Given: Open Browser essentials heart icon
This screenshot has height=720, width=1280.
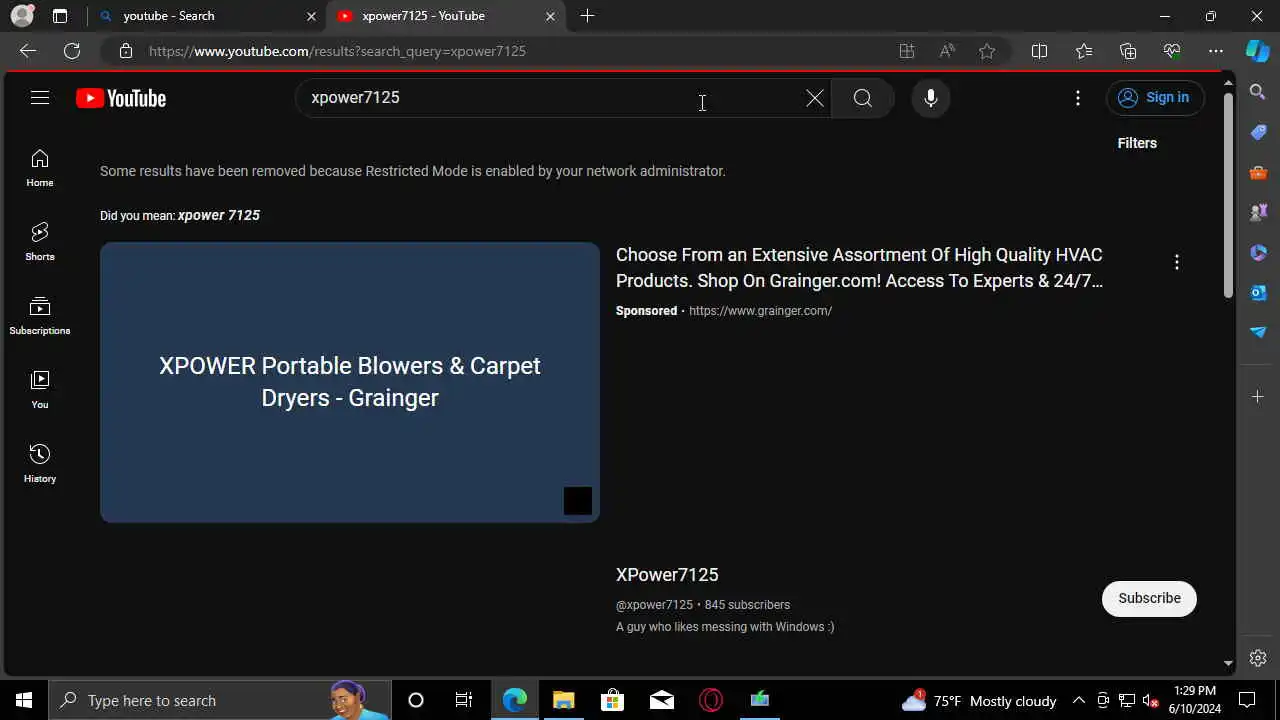Looking at the screenshot, I should (1172, 51).
